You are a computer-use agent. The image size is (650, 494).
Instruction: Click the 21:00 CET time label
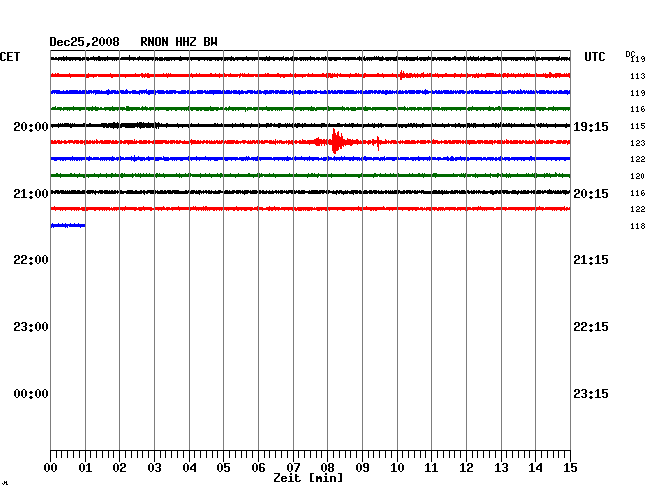(31, 194)
